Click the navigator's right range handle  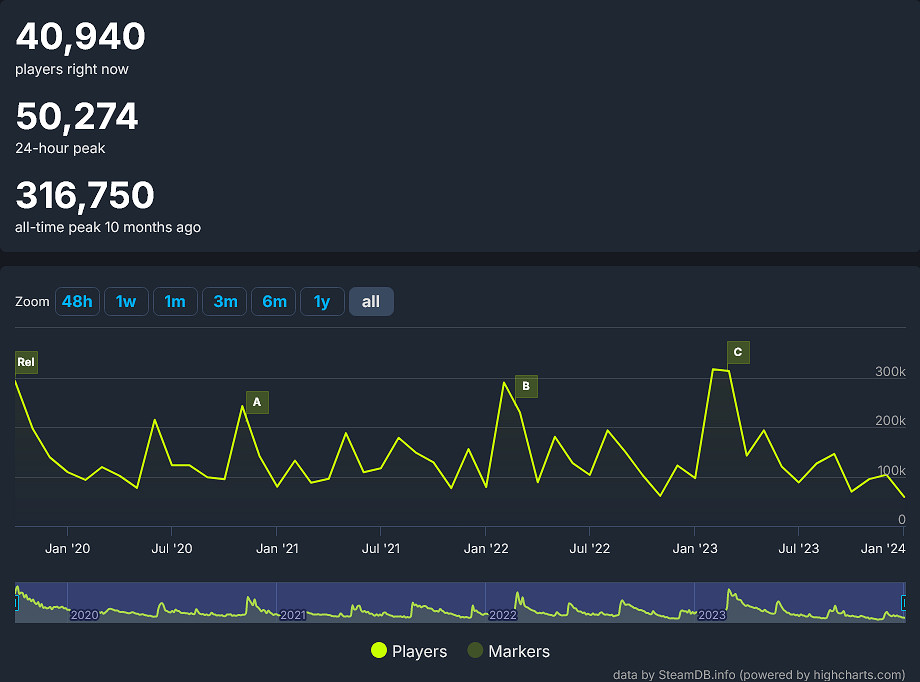903,603
